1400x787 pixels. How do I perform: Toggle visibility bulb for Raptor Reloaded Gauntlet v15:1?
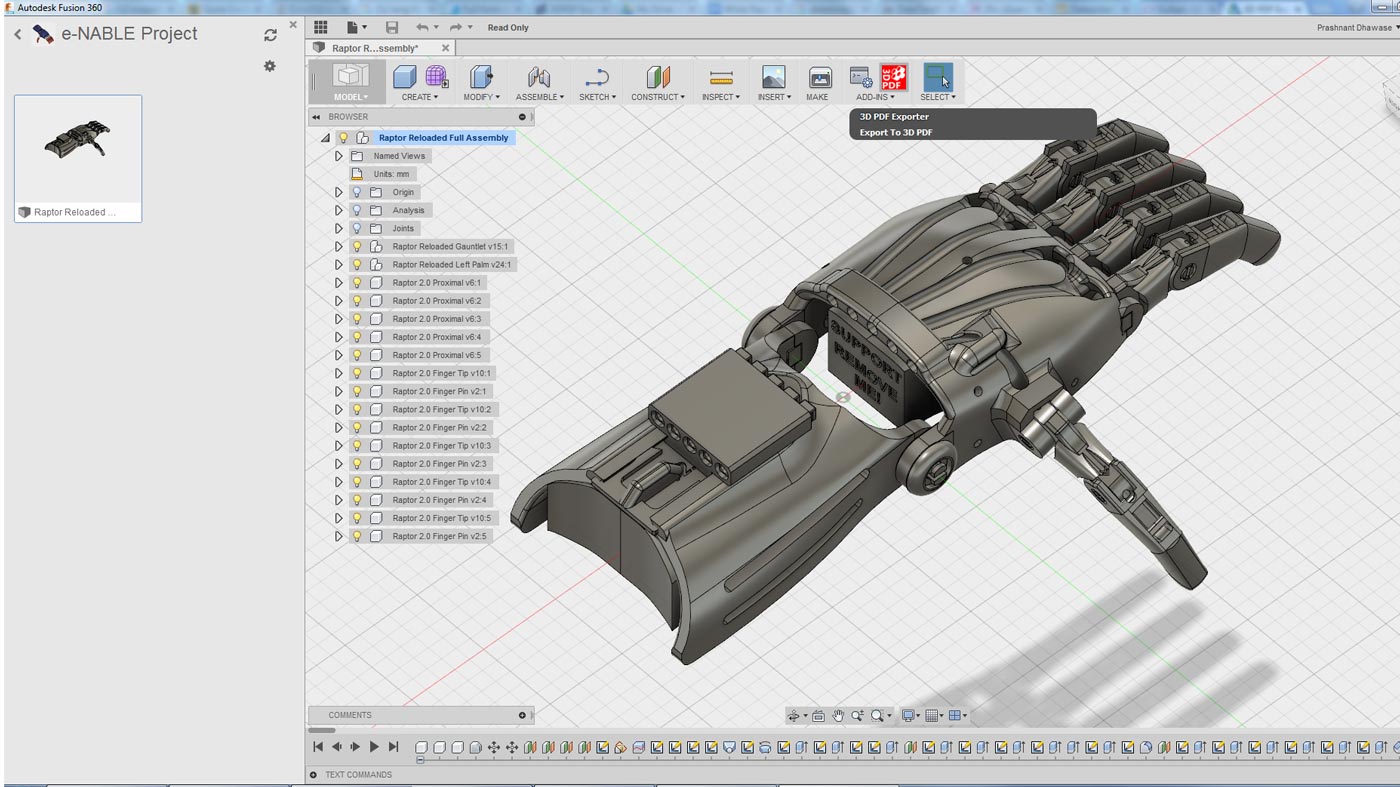click(357, 247)
